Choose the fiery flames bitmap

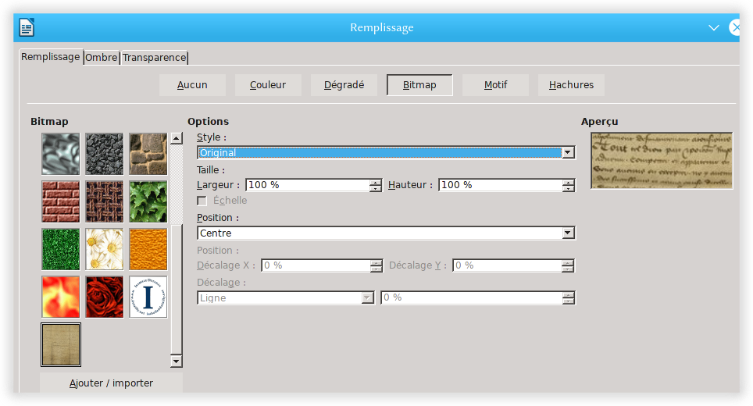point(60,297)
